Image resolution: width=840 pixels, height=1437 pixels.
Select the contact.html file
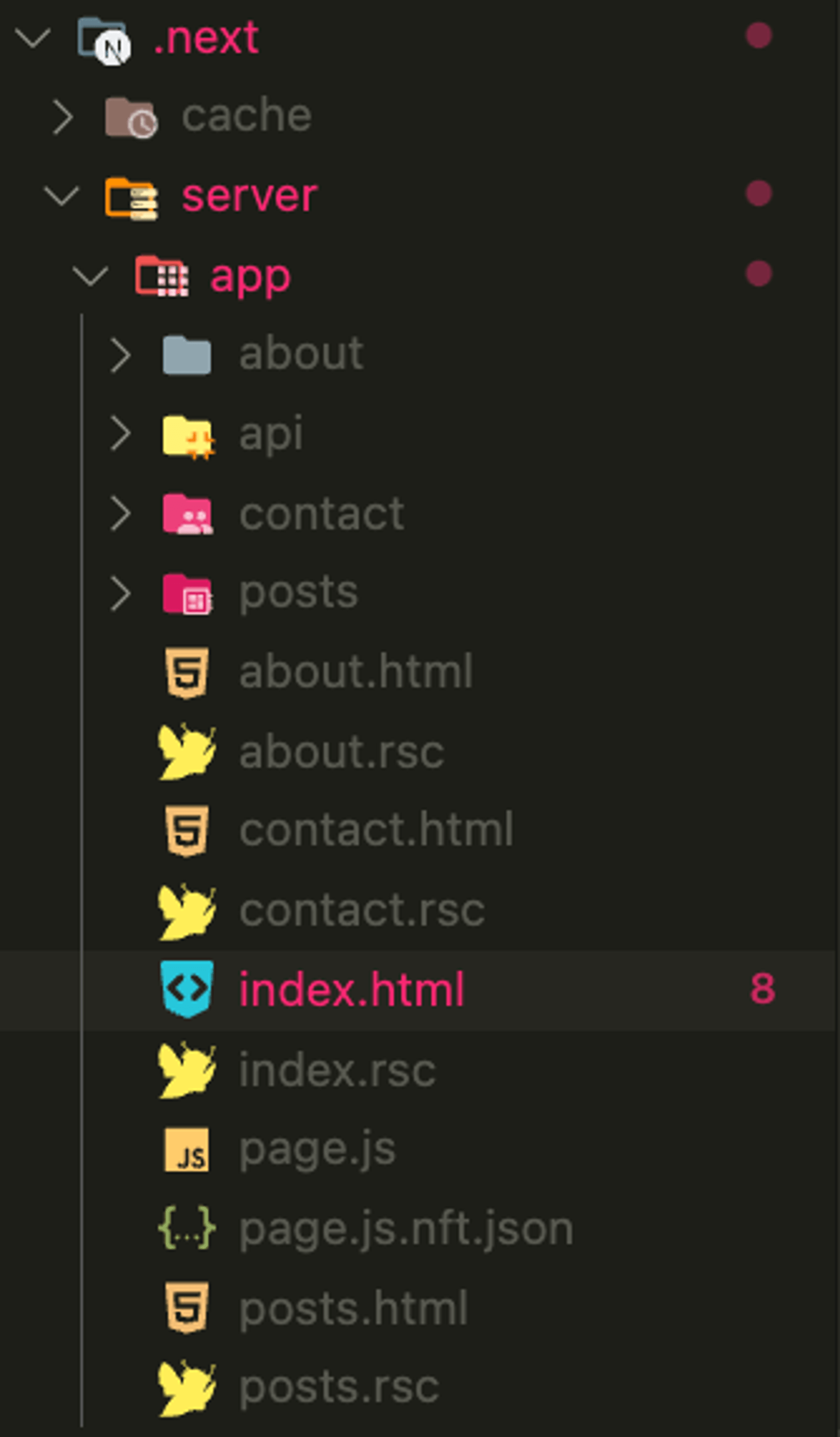click(x=376, y=830)
